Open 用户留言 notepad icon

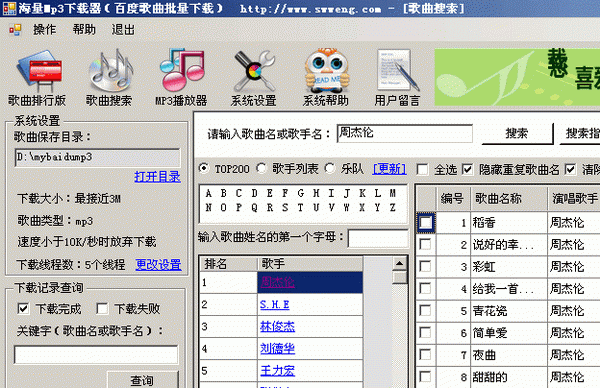coord(397,70)
